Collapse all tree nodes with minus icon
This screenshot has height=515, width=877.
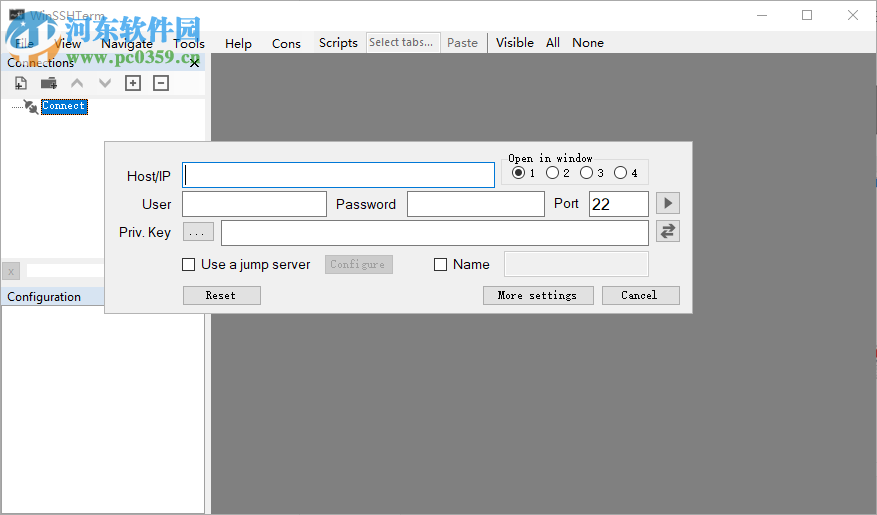(x=161, y=83)
